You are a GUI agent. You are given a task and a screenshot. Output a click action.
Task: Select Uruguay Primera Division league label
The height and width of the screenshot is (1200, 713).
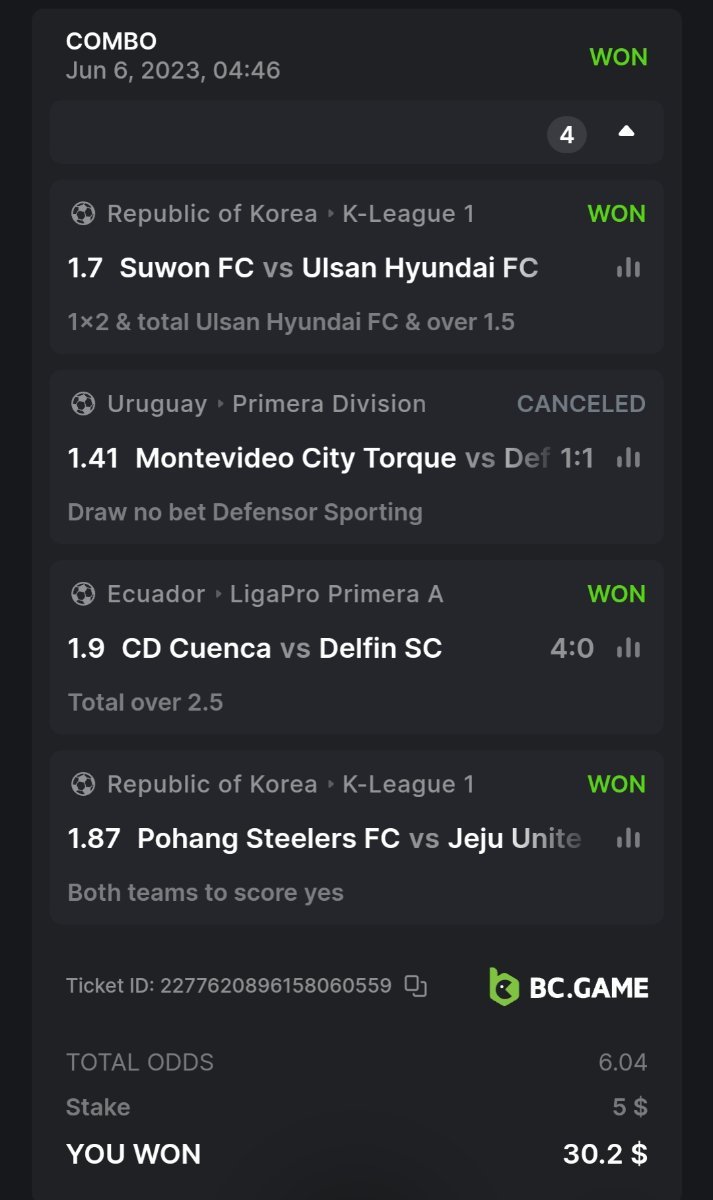pyautogui.click(x=329, y=404)
